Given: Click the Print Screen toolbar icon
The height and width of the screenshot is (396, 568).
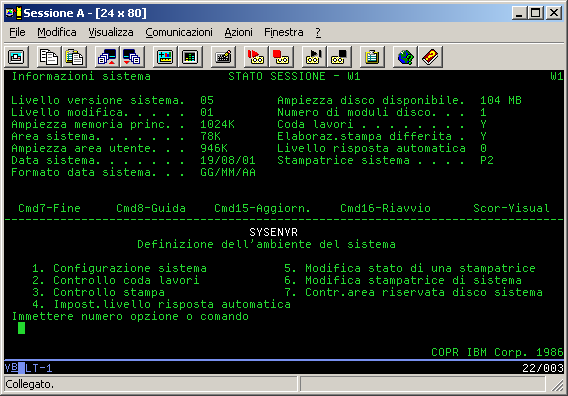Looking at the screenshot, I should pyautogui.click(x=16, y=57).
